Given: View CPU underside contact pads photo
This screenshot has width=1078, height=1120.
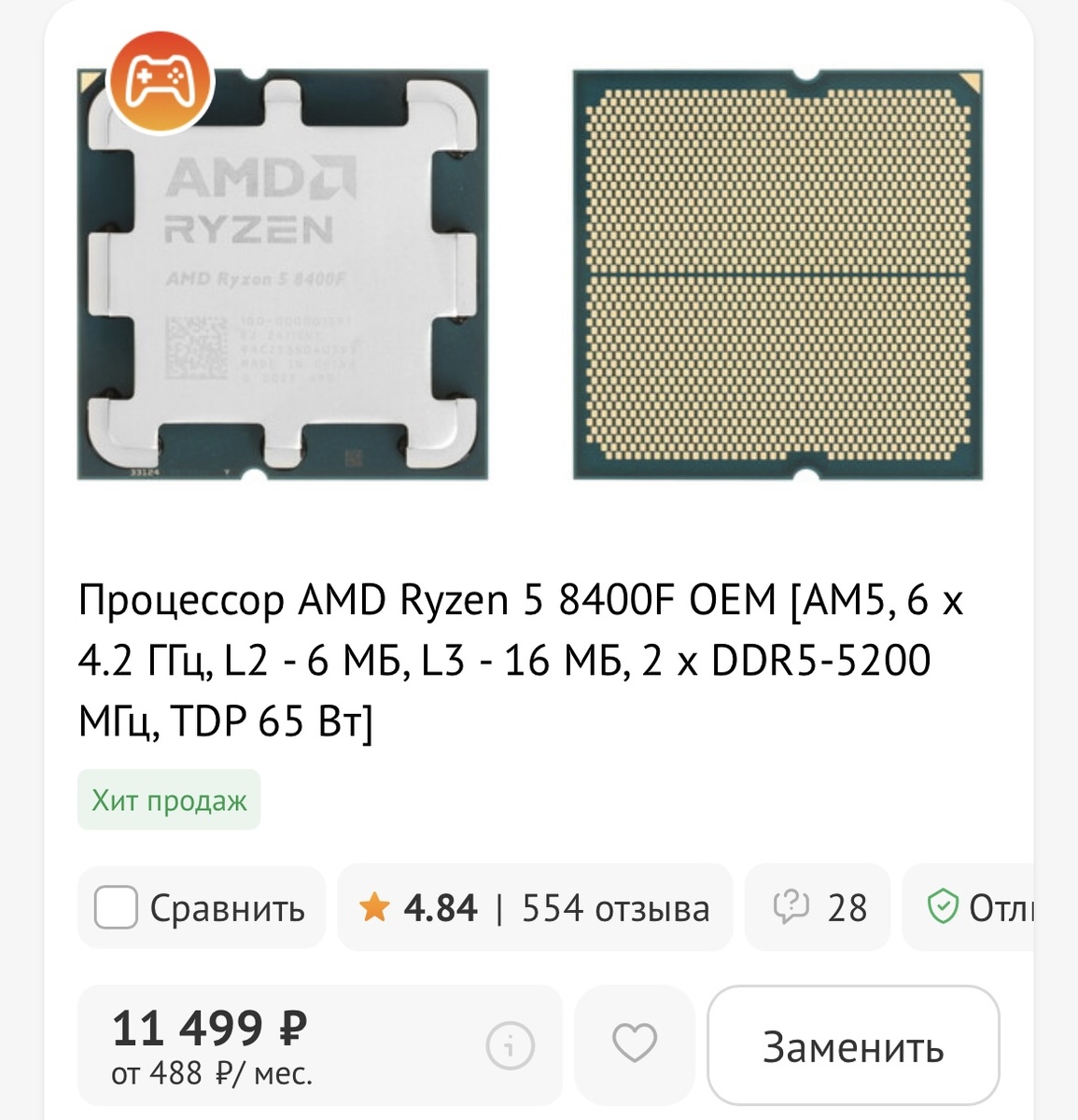Looking at the screenshot, I should tap(777, 274).
